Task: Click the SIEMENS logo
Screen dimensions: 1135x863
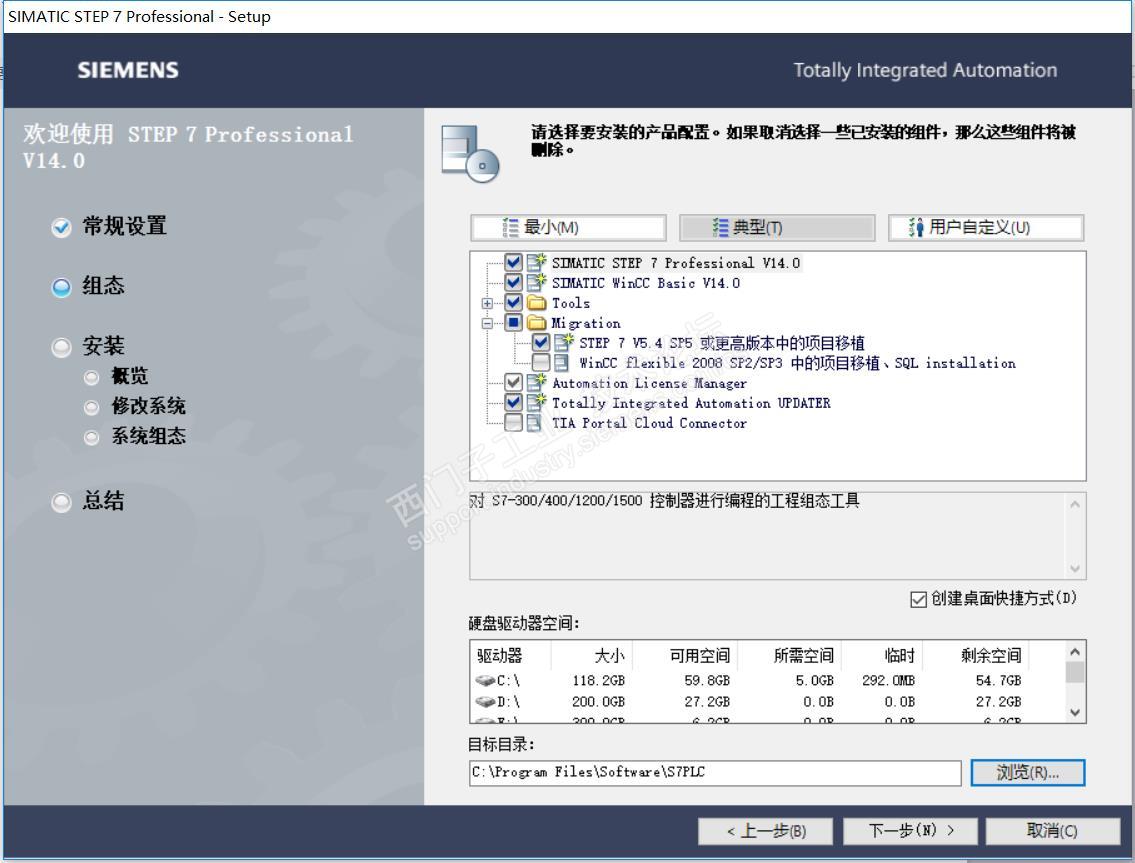Action: 128,70
